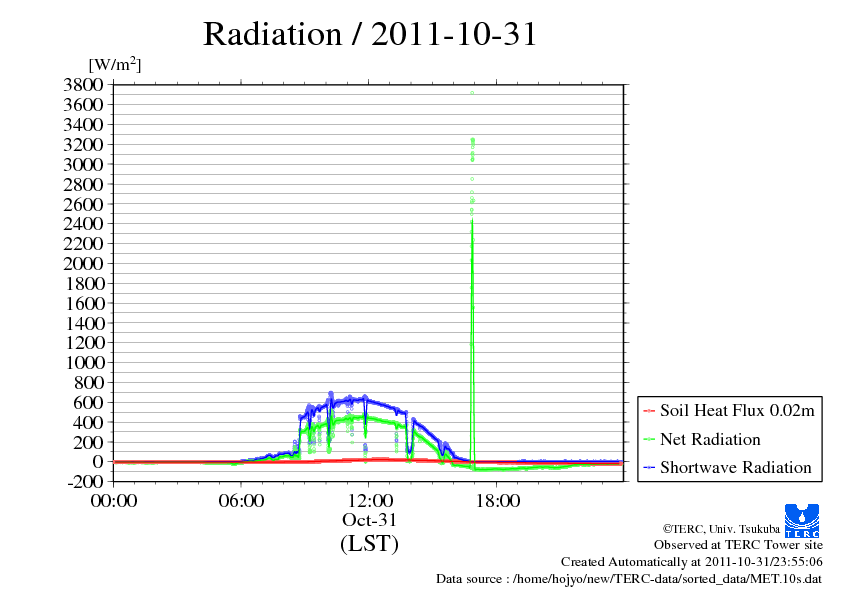
Task: Click the 1200 y-axis value
Action: (83, 343)
